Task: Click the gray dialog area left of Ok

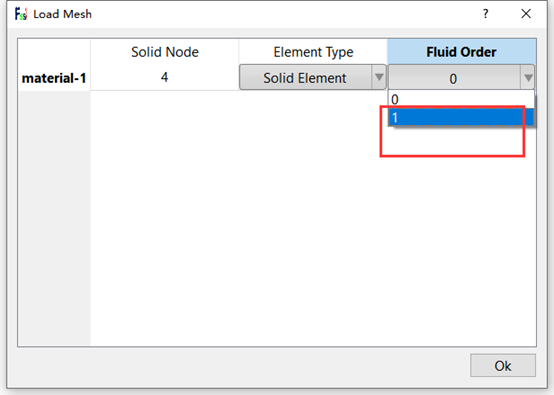Action: (x=239, y=365)
